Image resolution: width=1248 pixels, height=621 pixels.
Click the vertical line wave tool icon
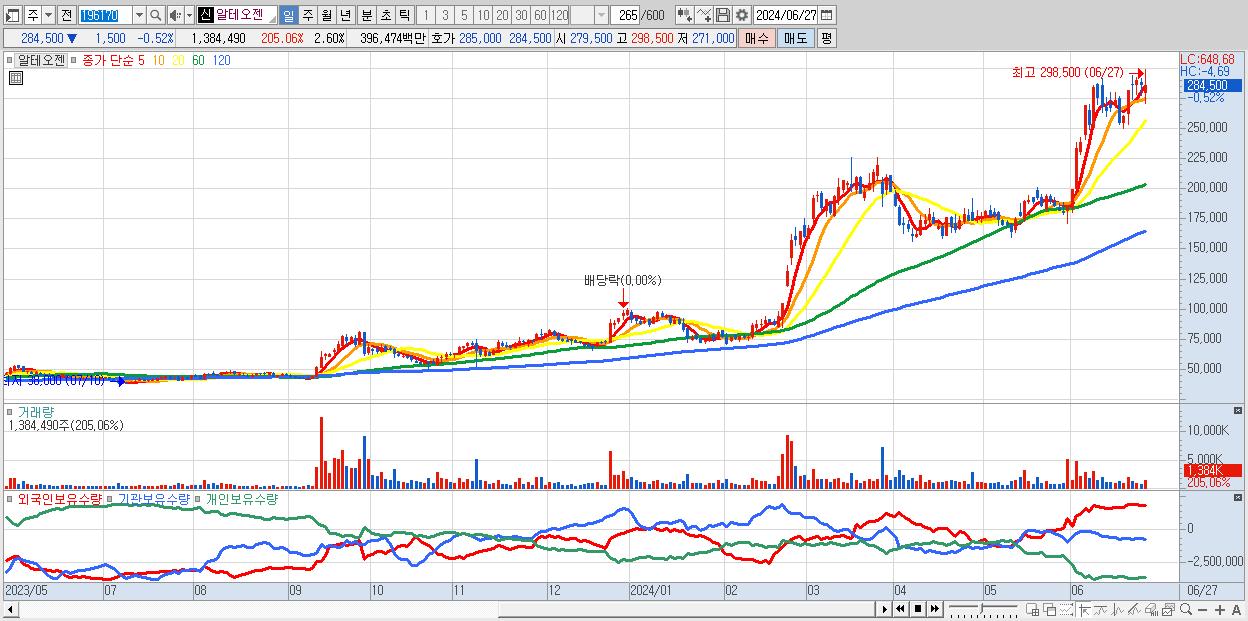point(1118,609)
